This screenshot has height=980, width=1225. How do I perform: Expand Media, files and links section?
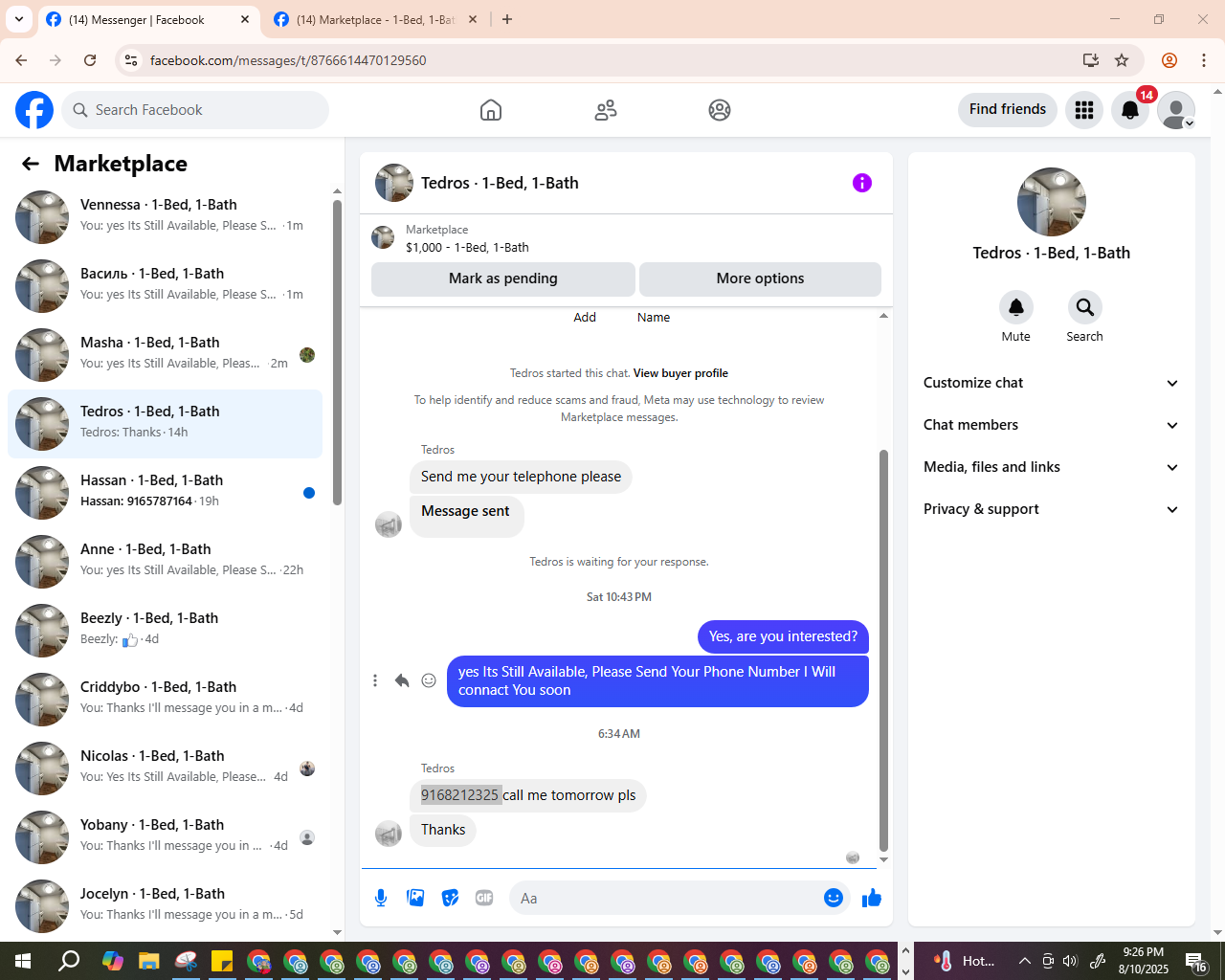click(x=1052, y=467)
